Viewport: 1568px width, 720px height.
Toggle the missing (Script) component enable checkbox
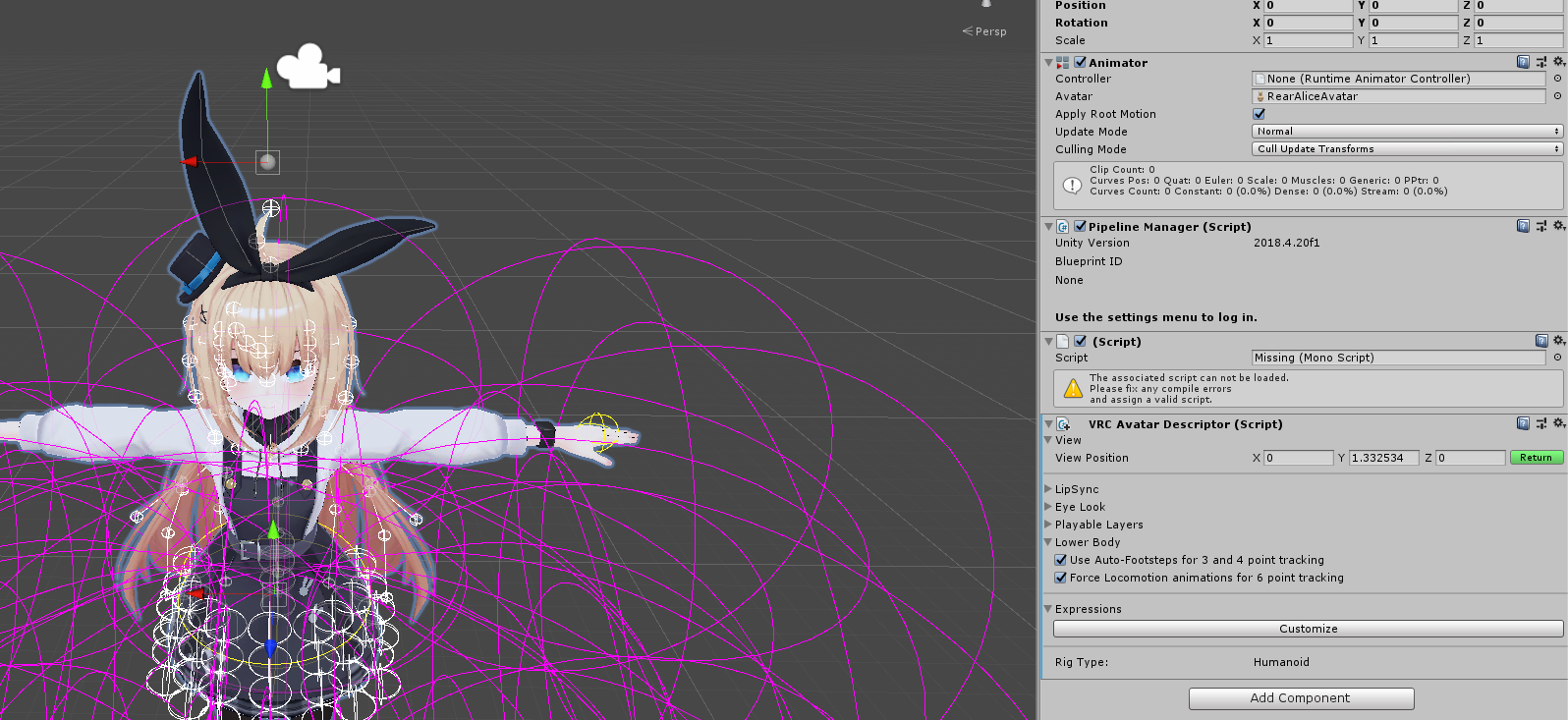[x=1081, y=341]
